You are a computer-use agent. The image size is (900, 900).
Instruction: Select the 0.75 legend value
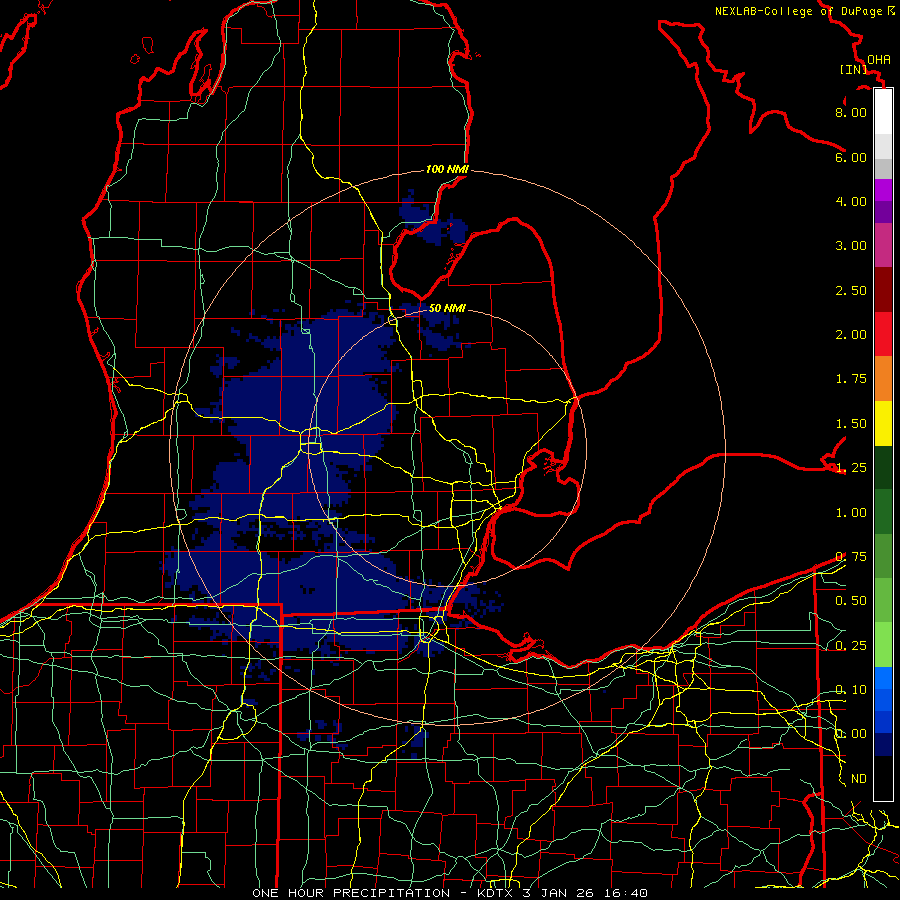pos(851,556)
